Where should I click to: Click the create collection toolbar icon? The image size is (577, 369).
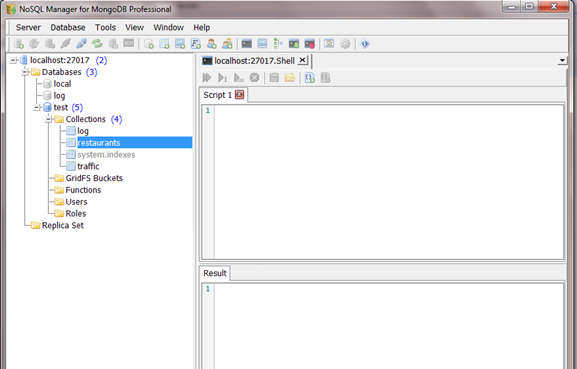click(164, 44)
